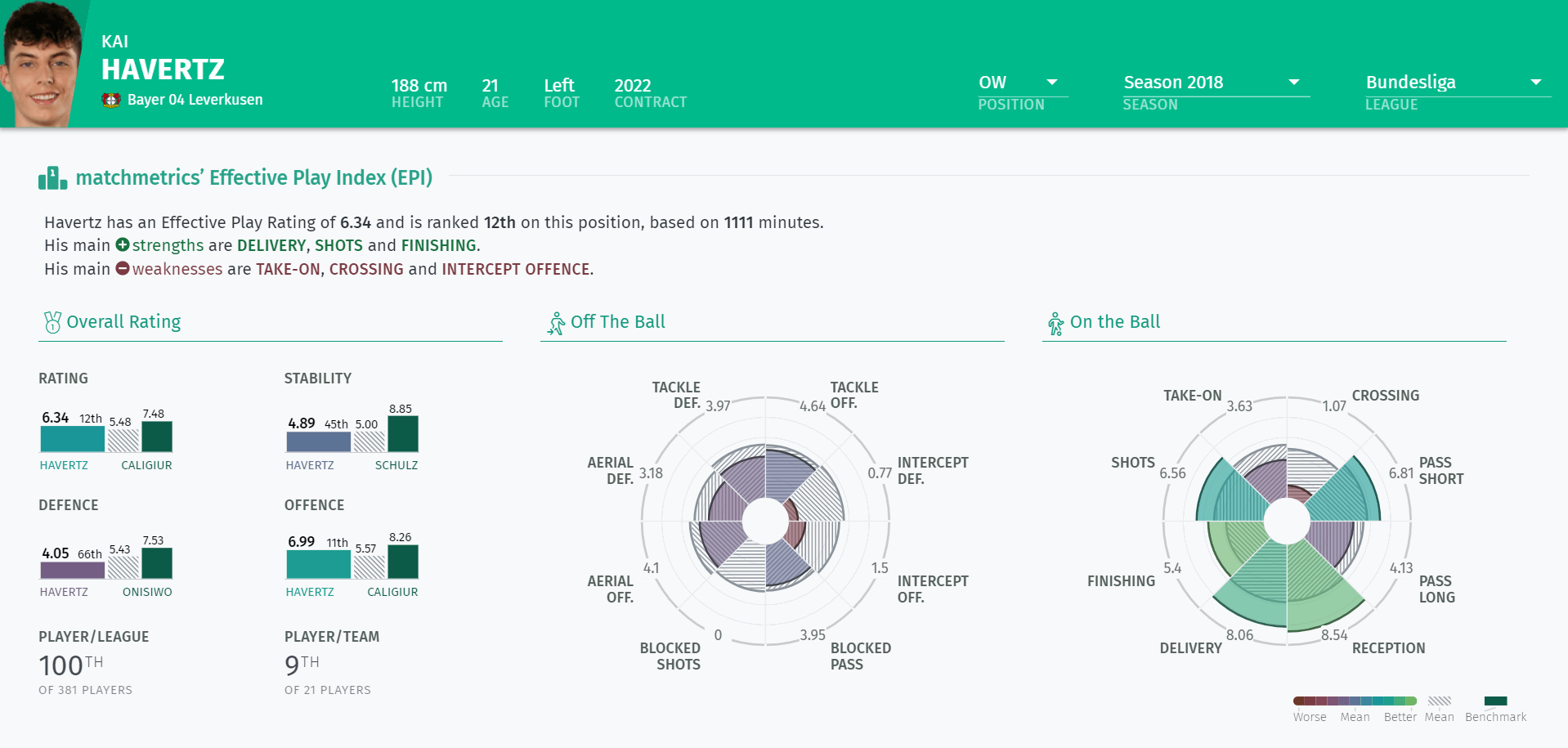
Task: Click the BLOCKED SHOTS radar label
Action: tap(670, 656)
